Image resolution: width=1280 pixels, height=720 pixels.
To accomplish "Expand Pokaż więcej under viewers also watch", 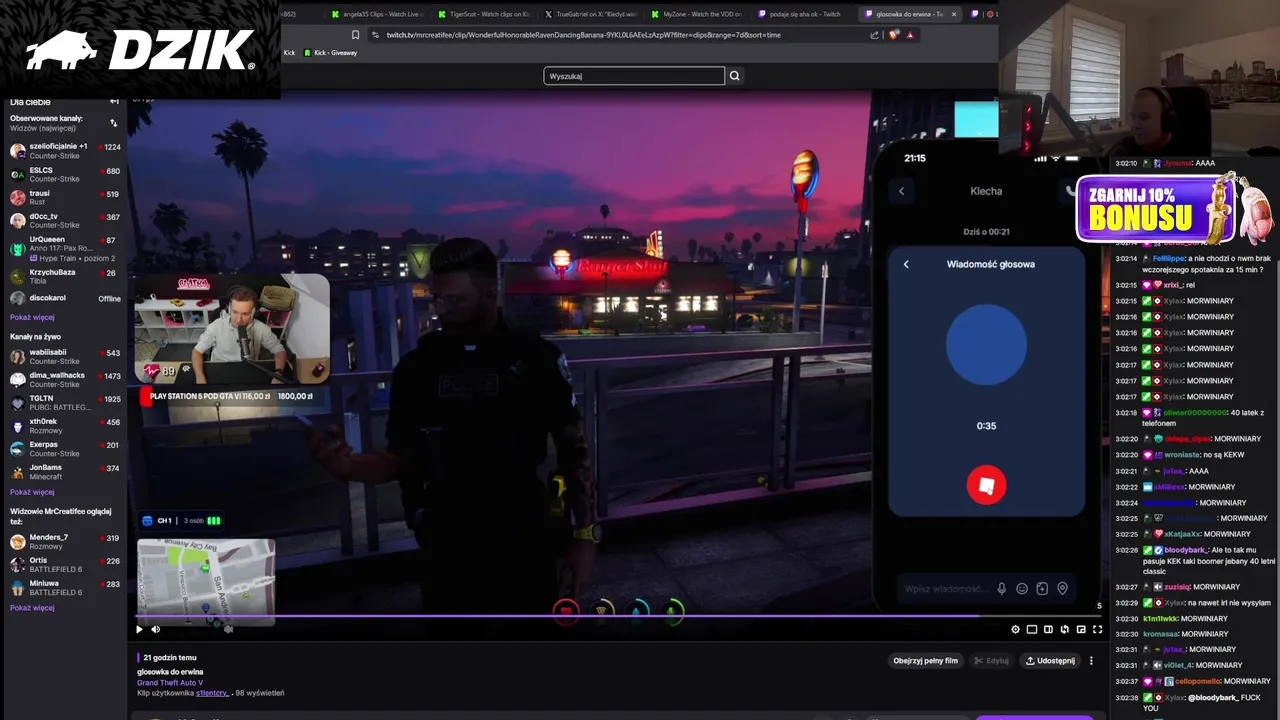I will click(x=32, y=608).
